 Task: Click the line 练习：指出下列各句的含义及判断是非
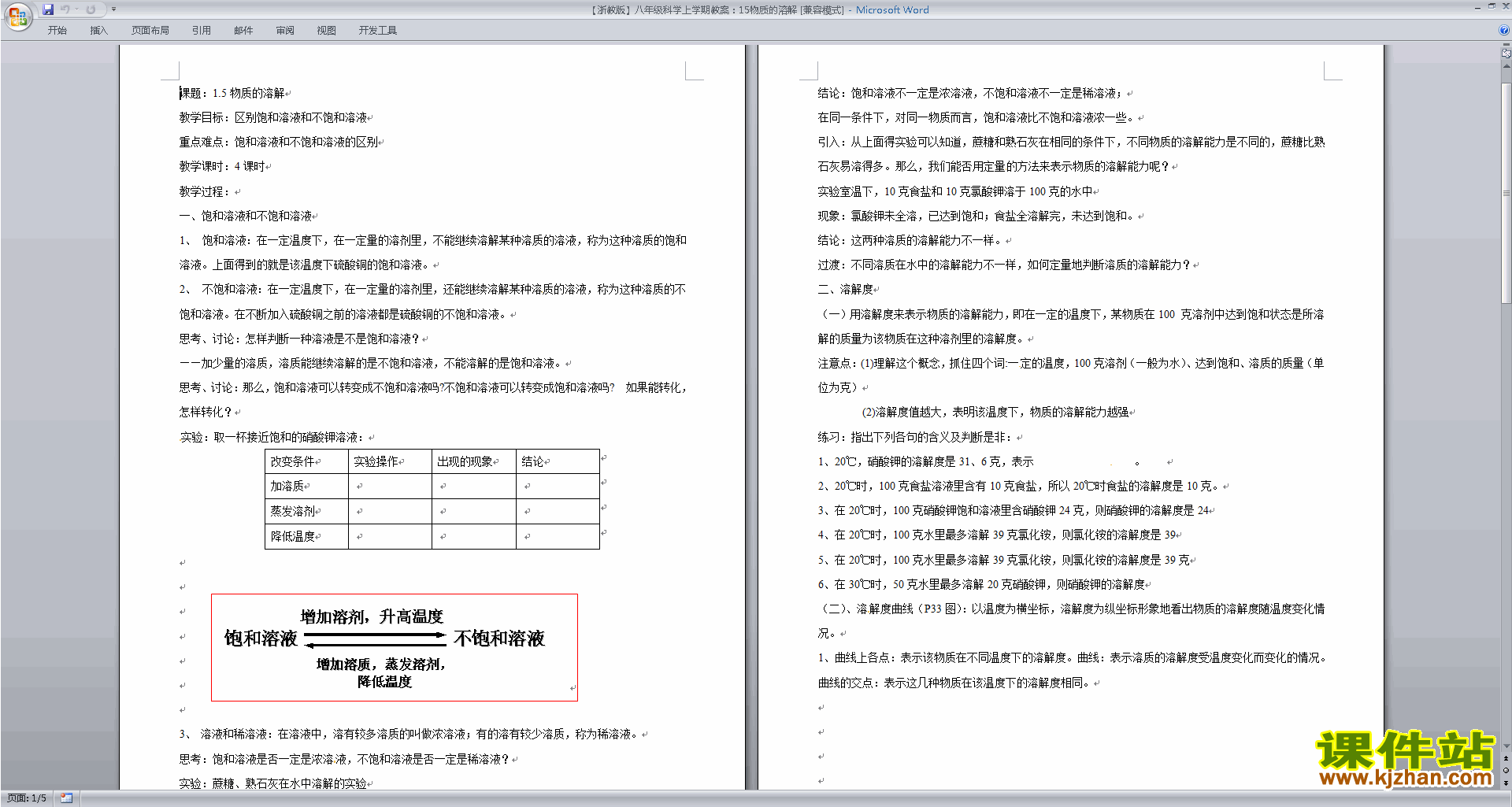(916, 437)
